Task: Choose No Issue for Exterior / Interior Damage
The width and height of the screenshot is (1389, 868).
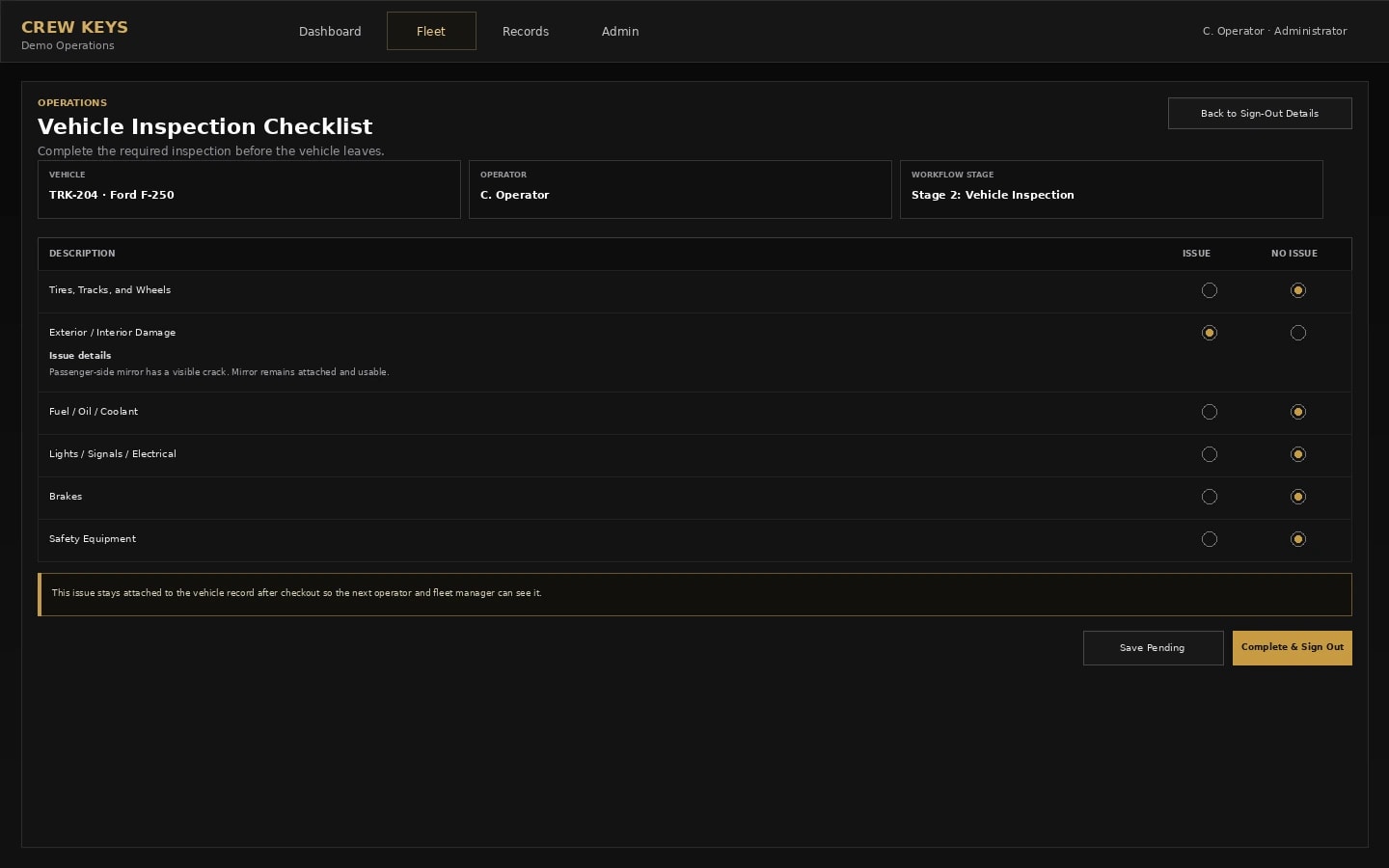Action: tap(1298, 333)
